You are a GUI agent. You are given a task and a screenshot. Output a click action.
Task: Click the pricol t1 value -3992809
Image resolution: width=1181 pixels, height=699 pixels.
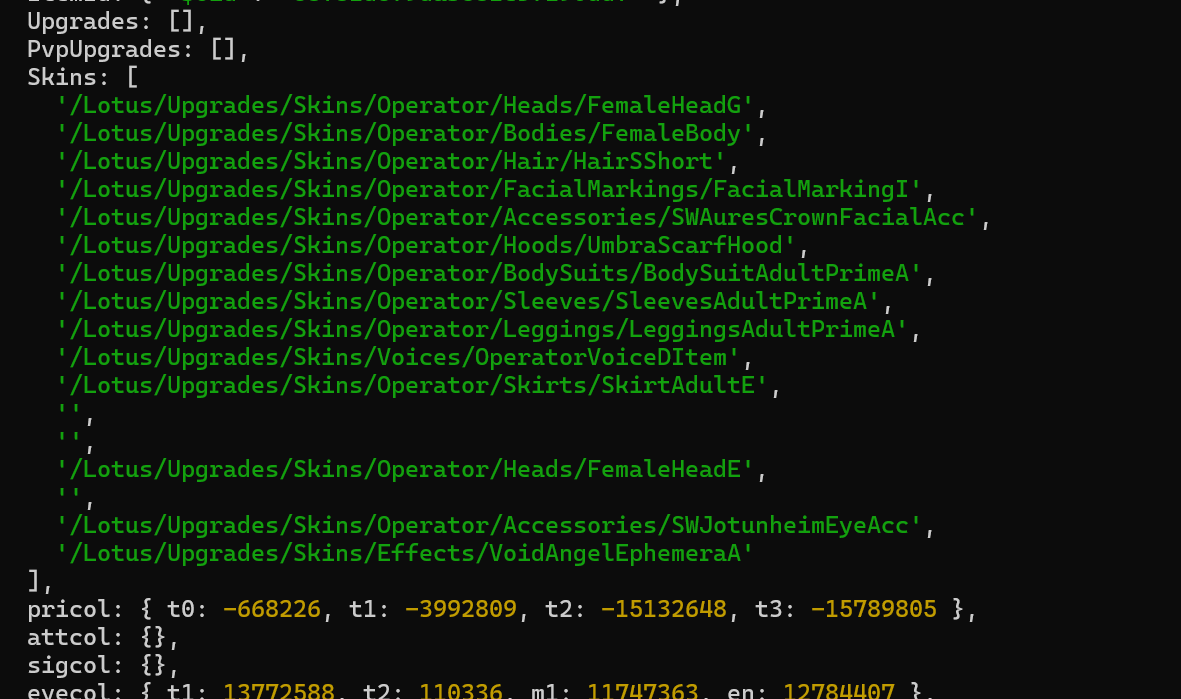461,609
